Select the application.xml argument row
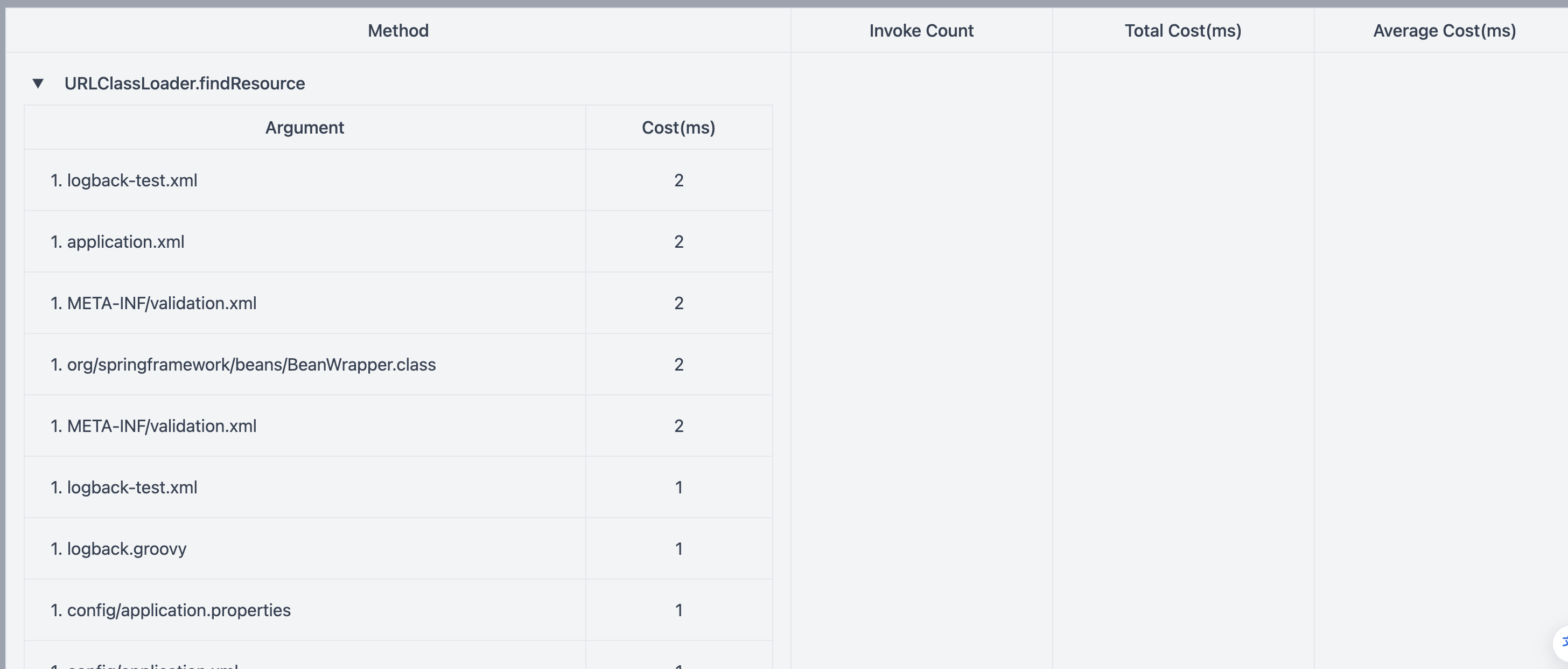The width and height of the screenshot is (1568, 669). pos(125,242)
